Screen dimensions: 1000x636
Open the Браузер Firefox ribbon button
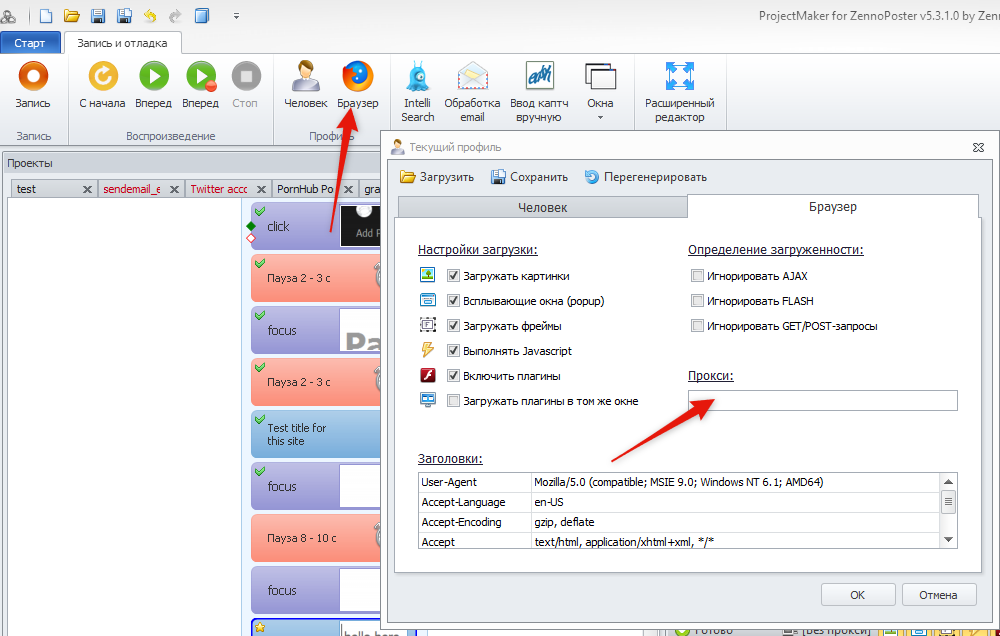(x=358, y=85)
